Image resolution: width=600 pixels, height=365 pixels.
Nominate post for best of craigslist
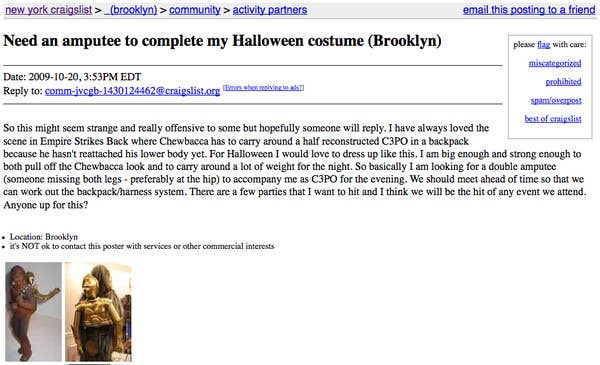click(553, 119)
